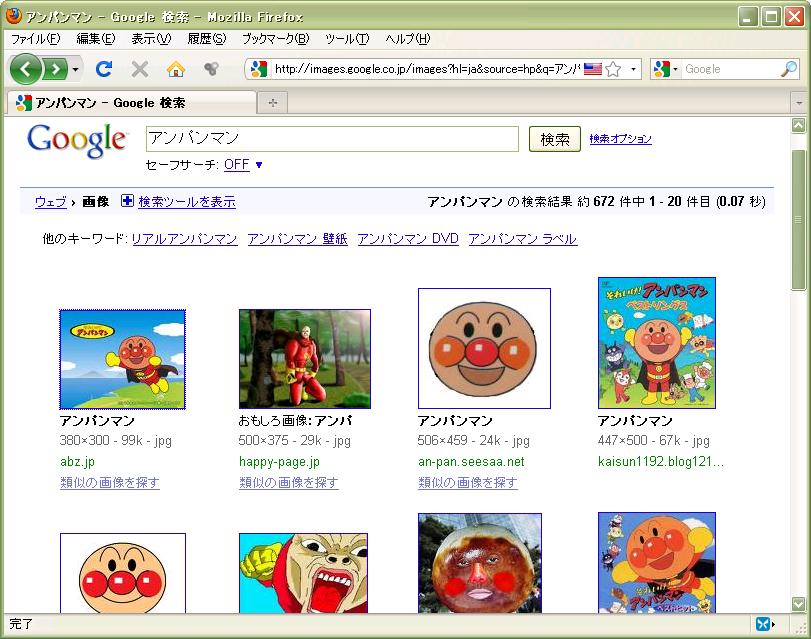This screenshot has width=811, height=639.
Task: Open the screaming green-fist cartoon thumbnail
Action: [x=304, y=573]
